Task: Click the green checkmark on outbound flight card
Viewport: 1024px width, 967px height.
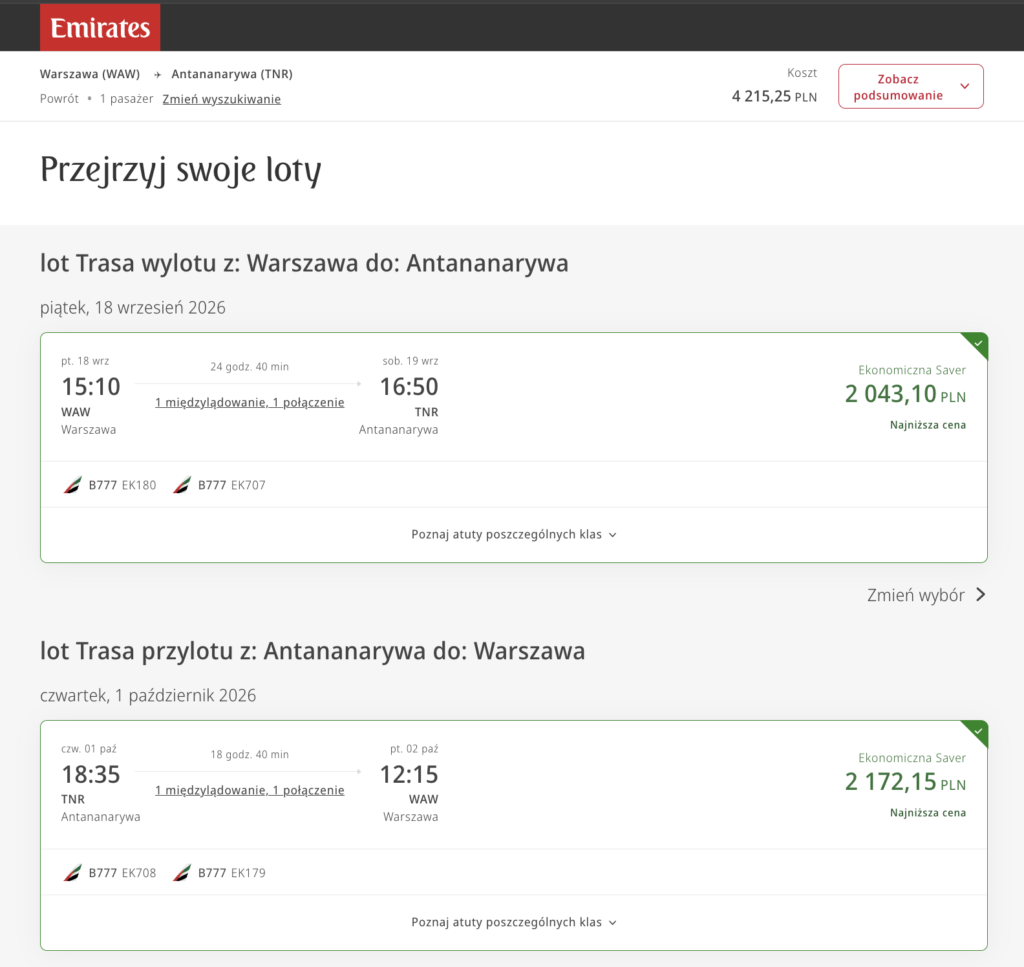Action: [x=978, y=343]
